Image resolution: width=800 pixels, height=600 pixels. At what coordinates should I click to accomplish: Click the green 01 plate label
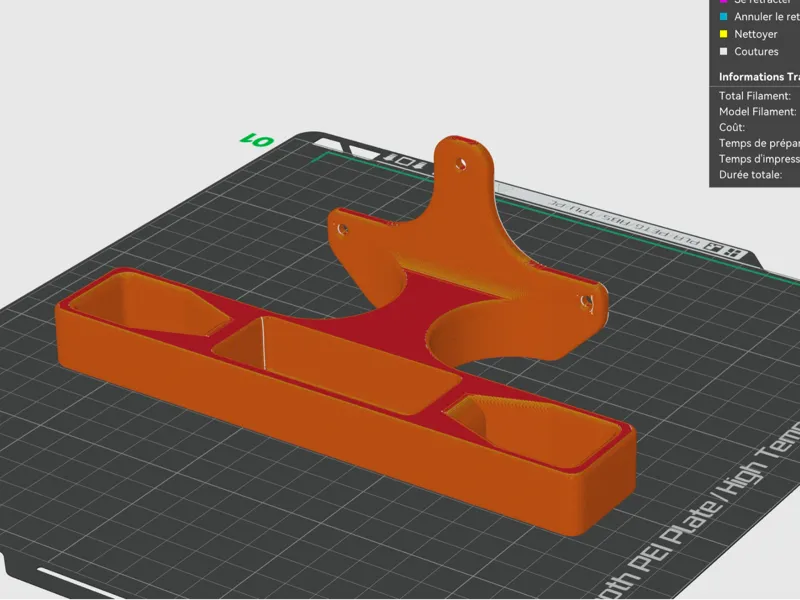(257, 139)
